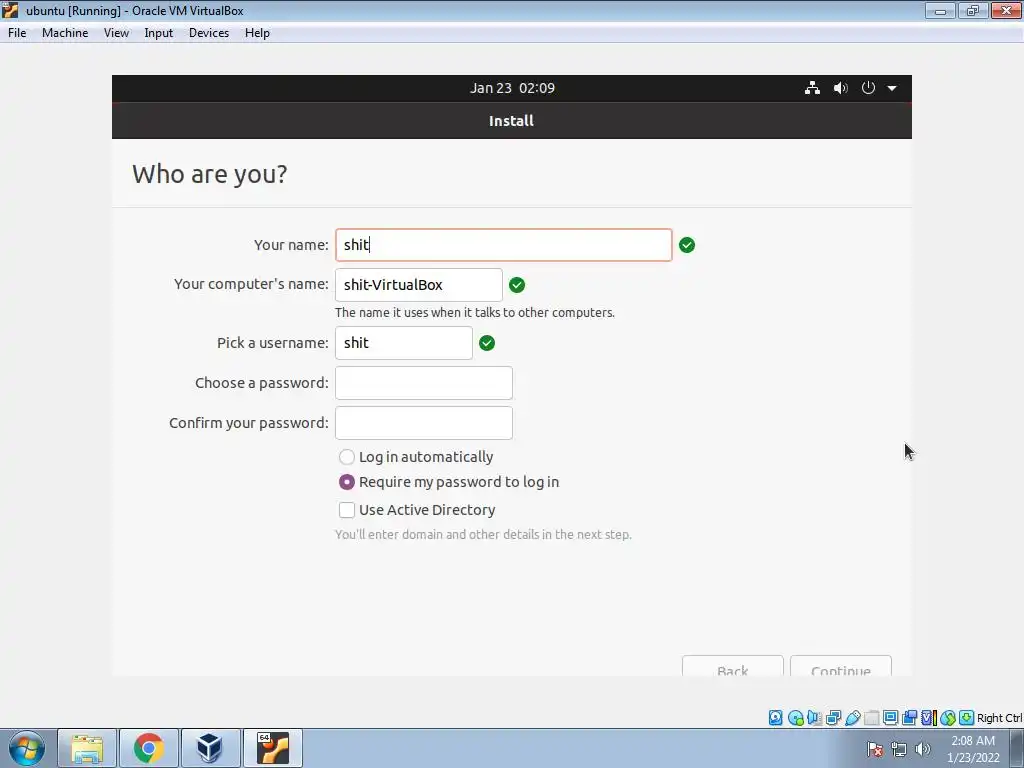Image resolution: width=1024 pixels, height=768 pixels.
Task: Click the 'The name it uses when it talks' hint text
Action: [475, 313]
